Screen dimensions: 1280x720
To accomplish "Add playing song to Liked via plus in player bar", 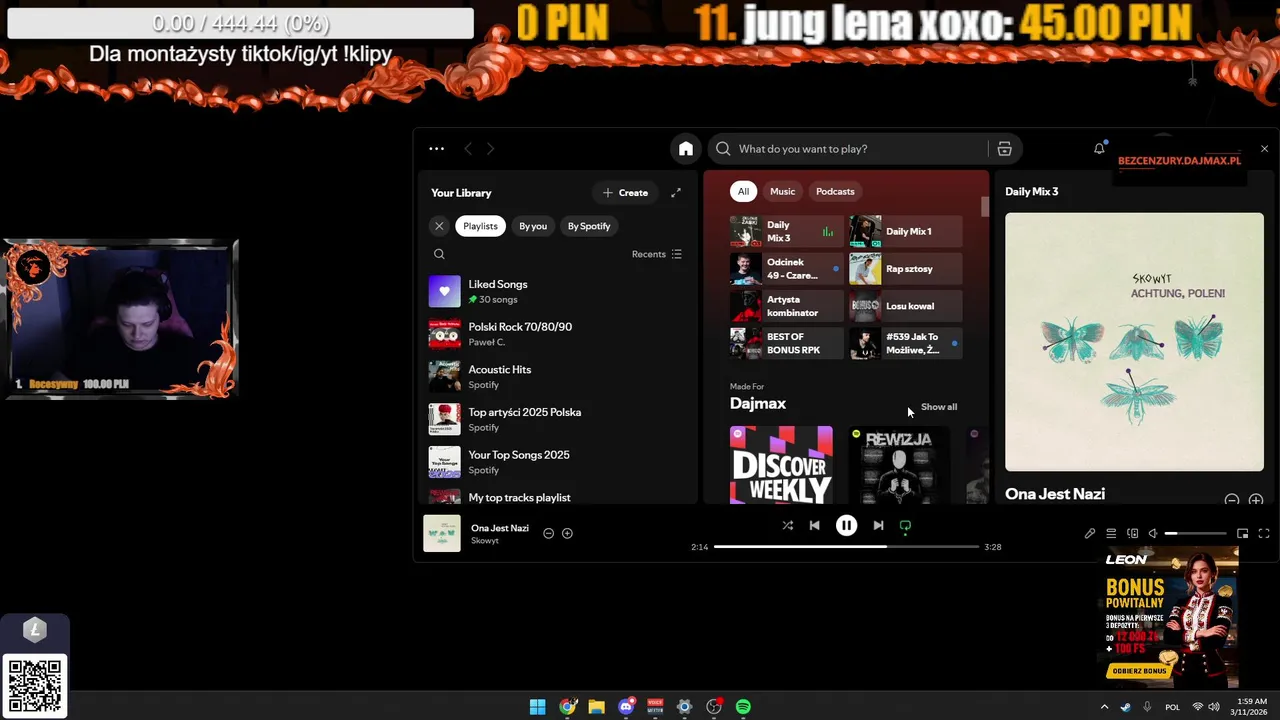I will tap(567, 533).
